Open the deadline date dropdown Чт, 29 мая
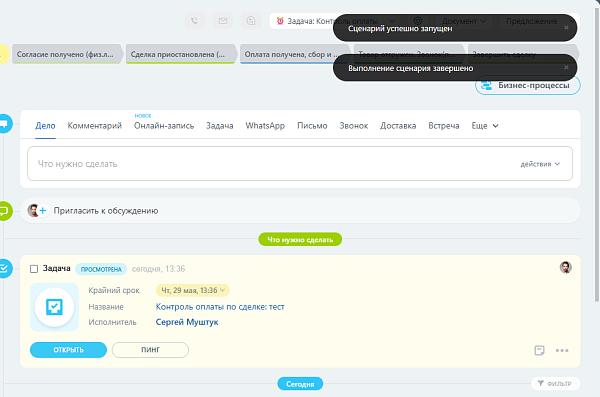 (193, 290)
